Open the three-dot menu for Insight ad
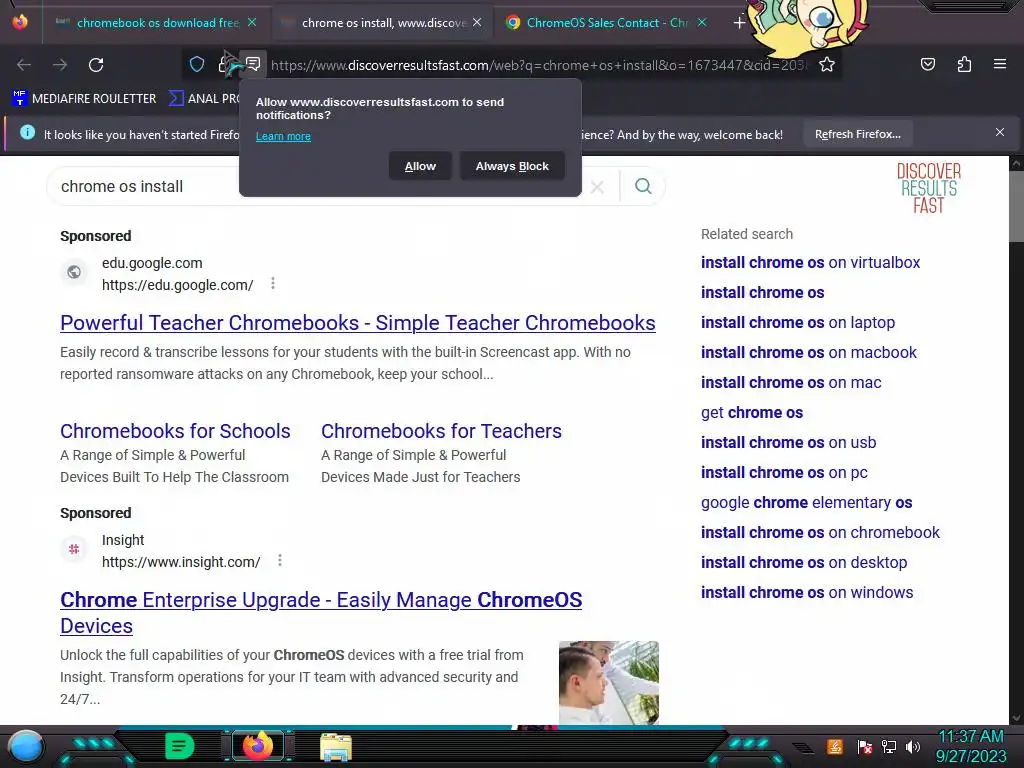 [280, 560]
